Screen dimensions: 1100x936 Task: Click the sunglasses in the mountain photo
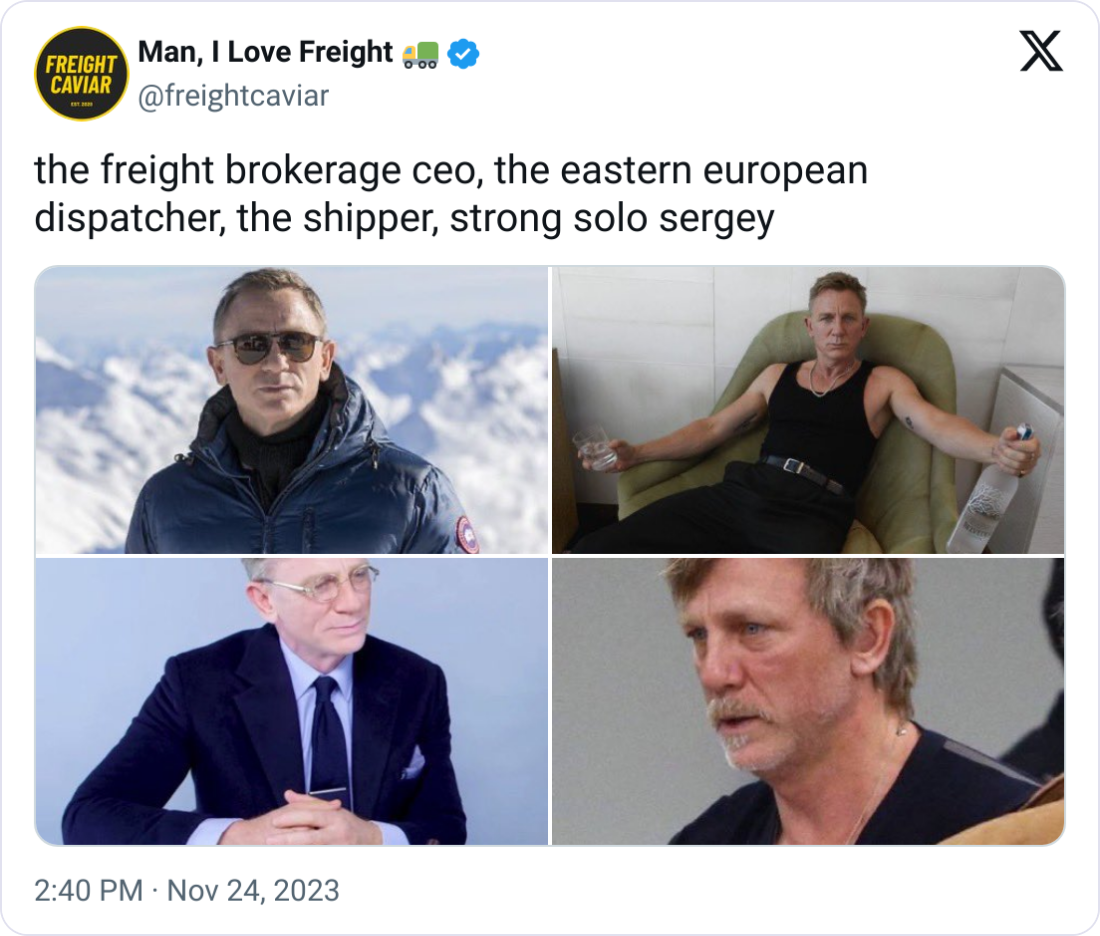click(x=270, y=349)
